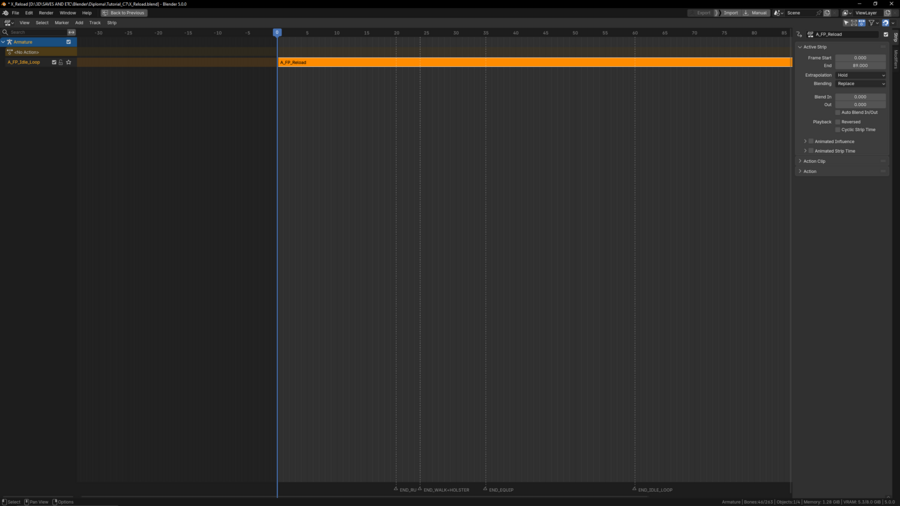Enable Auto Blend In/Out
The image size is (900, 506).
coord(837,112)
